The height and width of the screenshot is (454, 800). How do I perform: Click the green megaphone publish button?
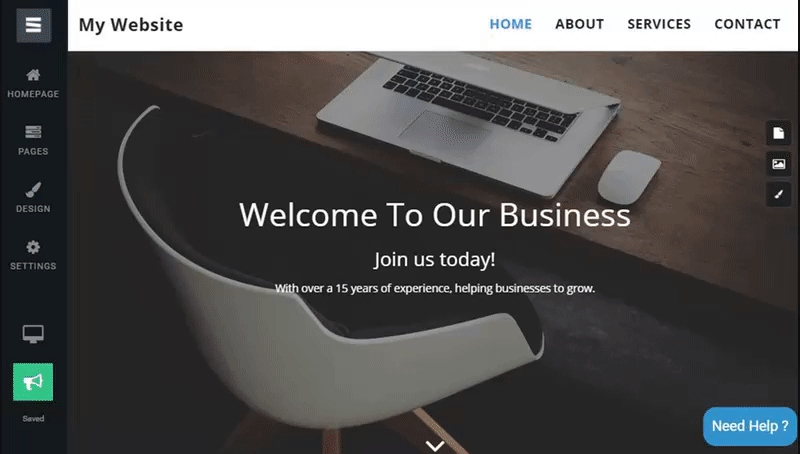tap(33, 382)
